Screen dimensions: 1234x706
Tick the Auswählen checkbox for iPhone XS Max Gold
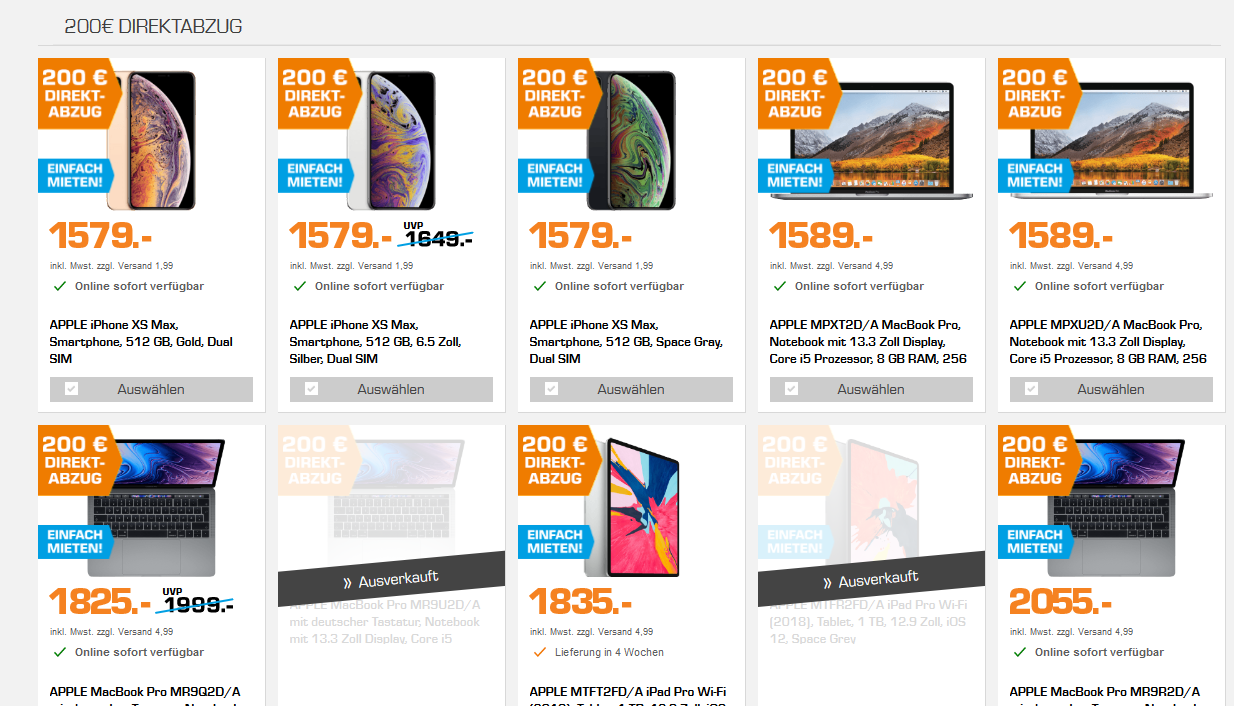point(71,389)
